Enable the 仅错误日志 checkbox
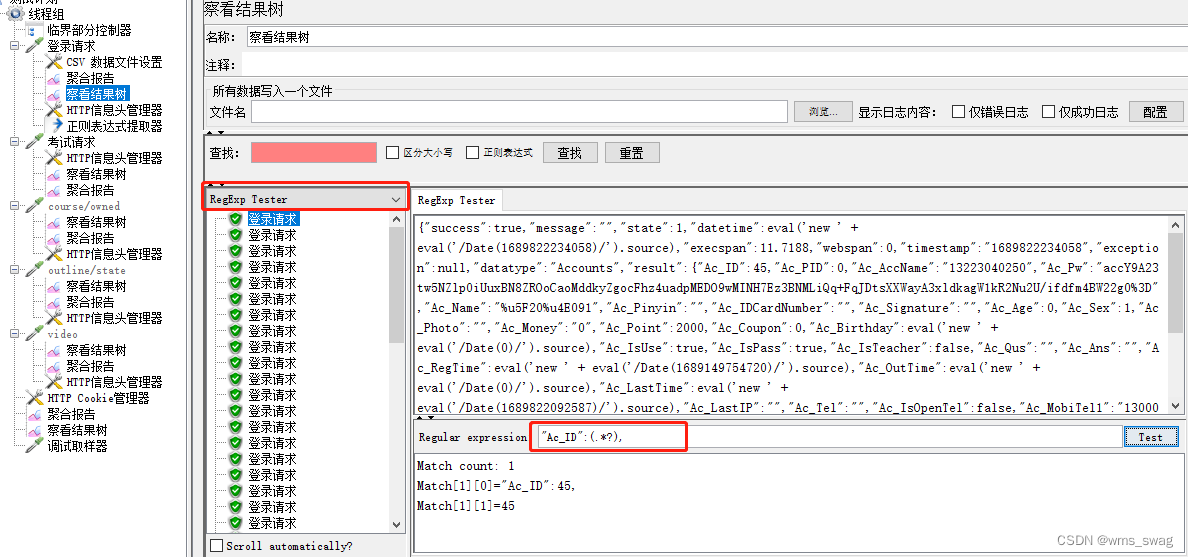1188x557 pixels. 958,111
